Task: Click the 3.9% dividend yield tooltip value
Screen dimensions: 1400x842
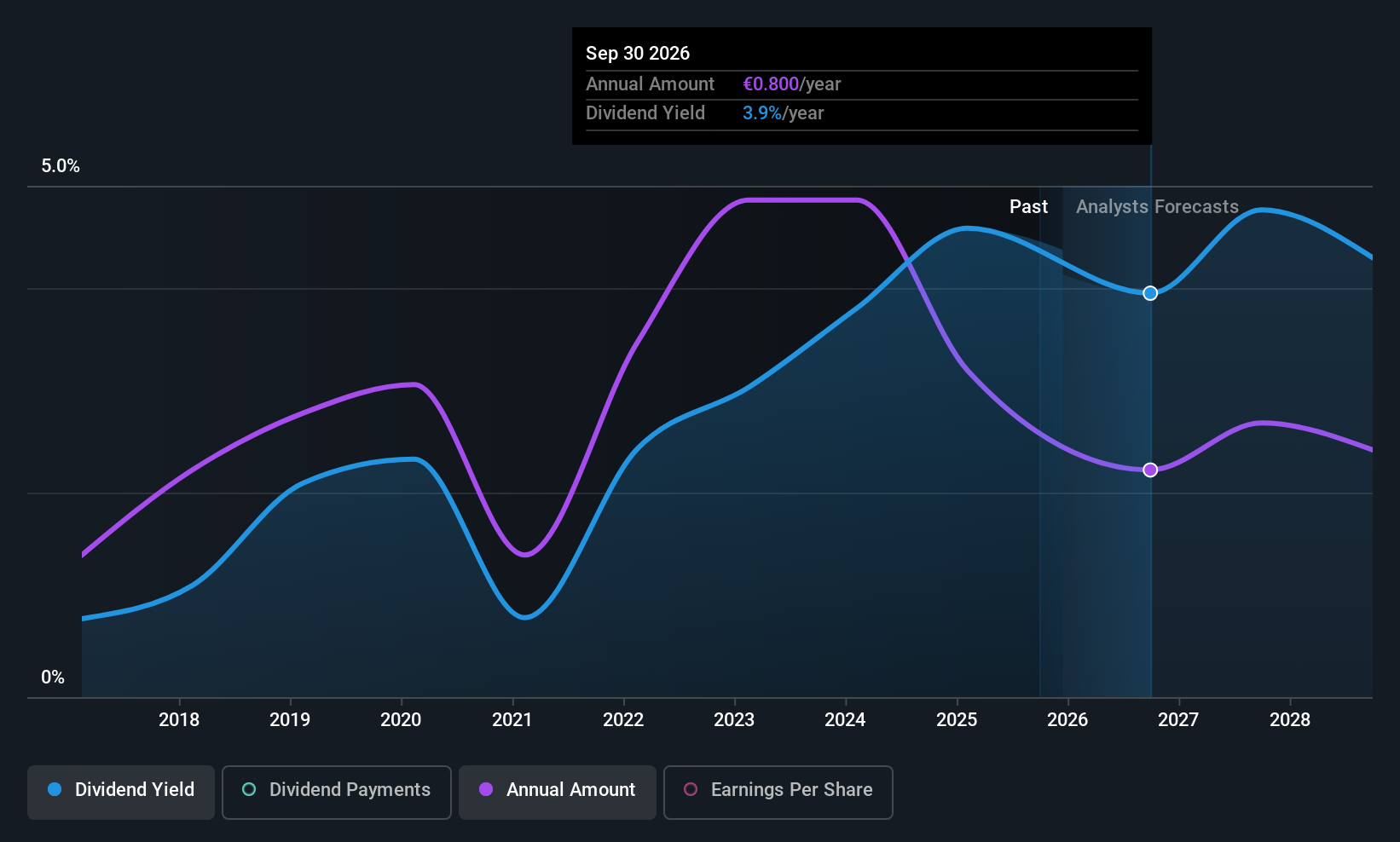Action: (762, 113)
